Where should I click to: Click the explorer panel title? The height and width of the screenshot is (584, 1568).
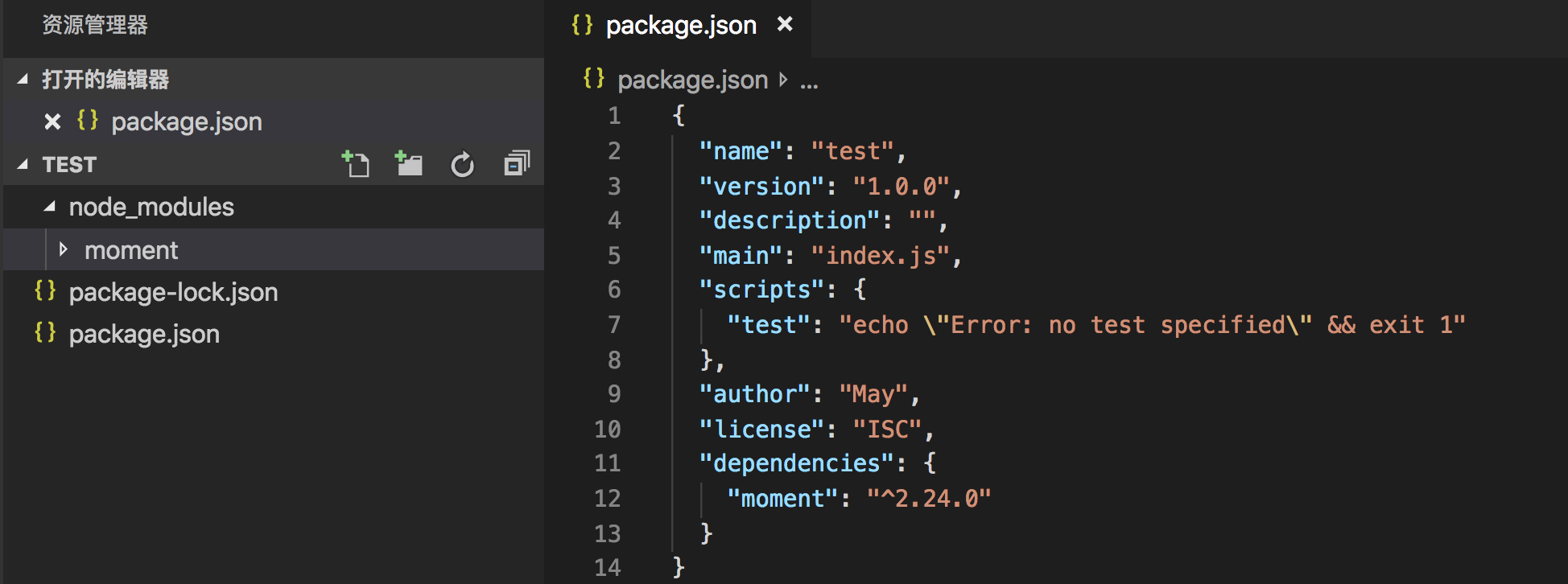point(95,25)
